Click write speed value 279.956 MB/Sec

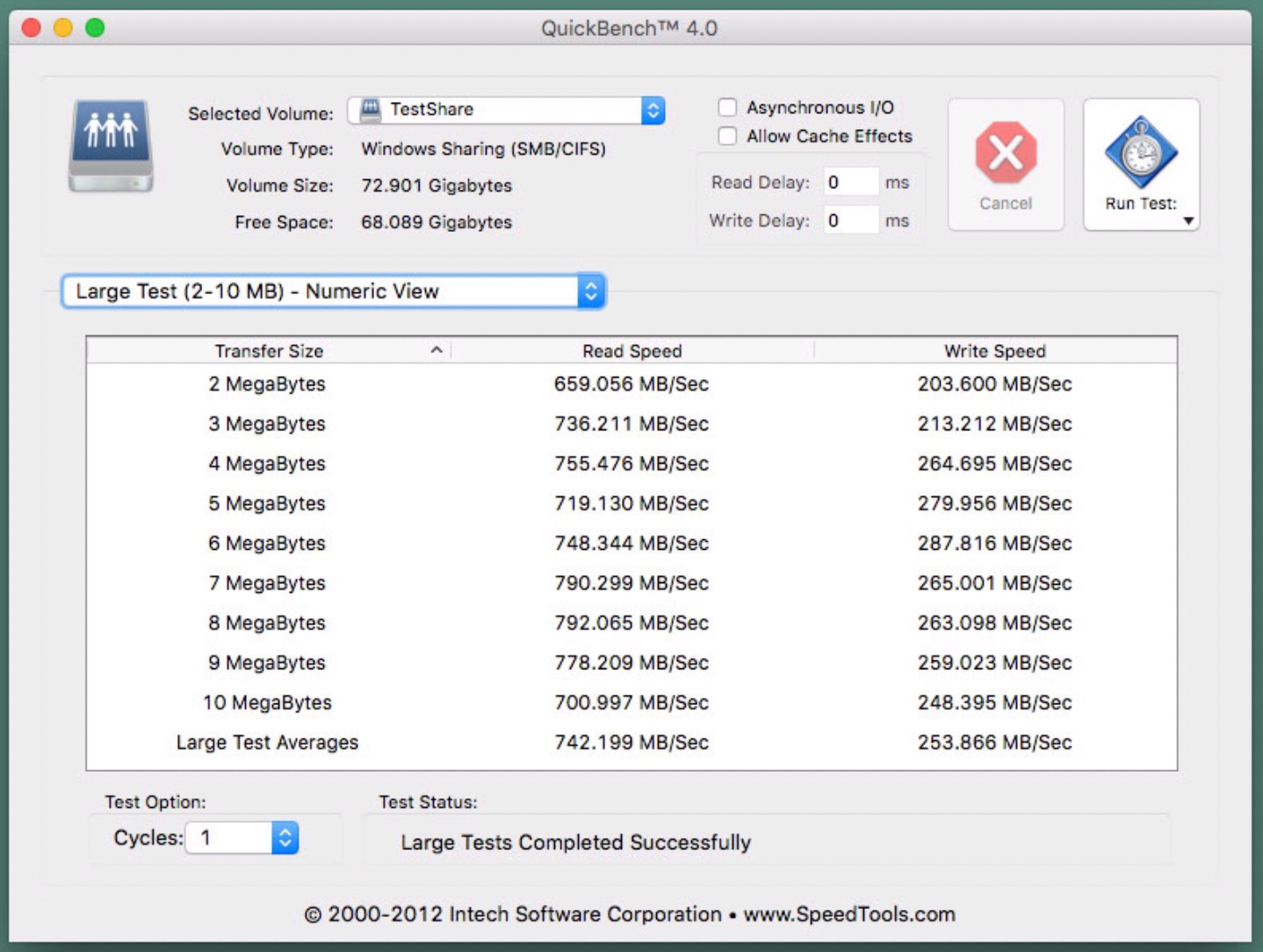click(x=995, y=503)
